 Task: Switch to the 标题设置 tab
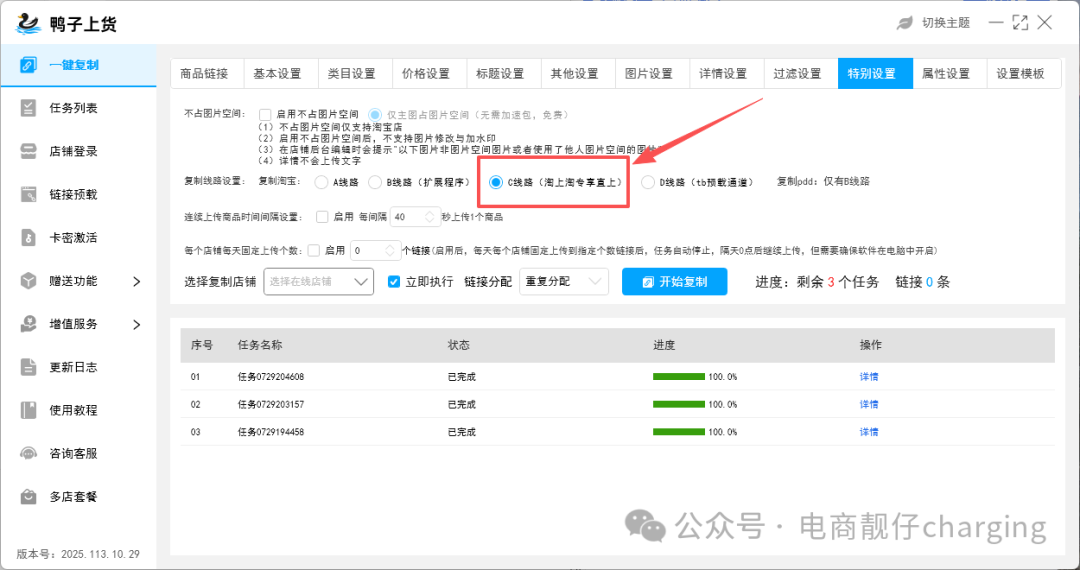pos(504,74)
